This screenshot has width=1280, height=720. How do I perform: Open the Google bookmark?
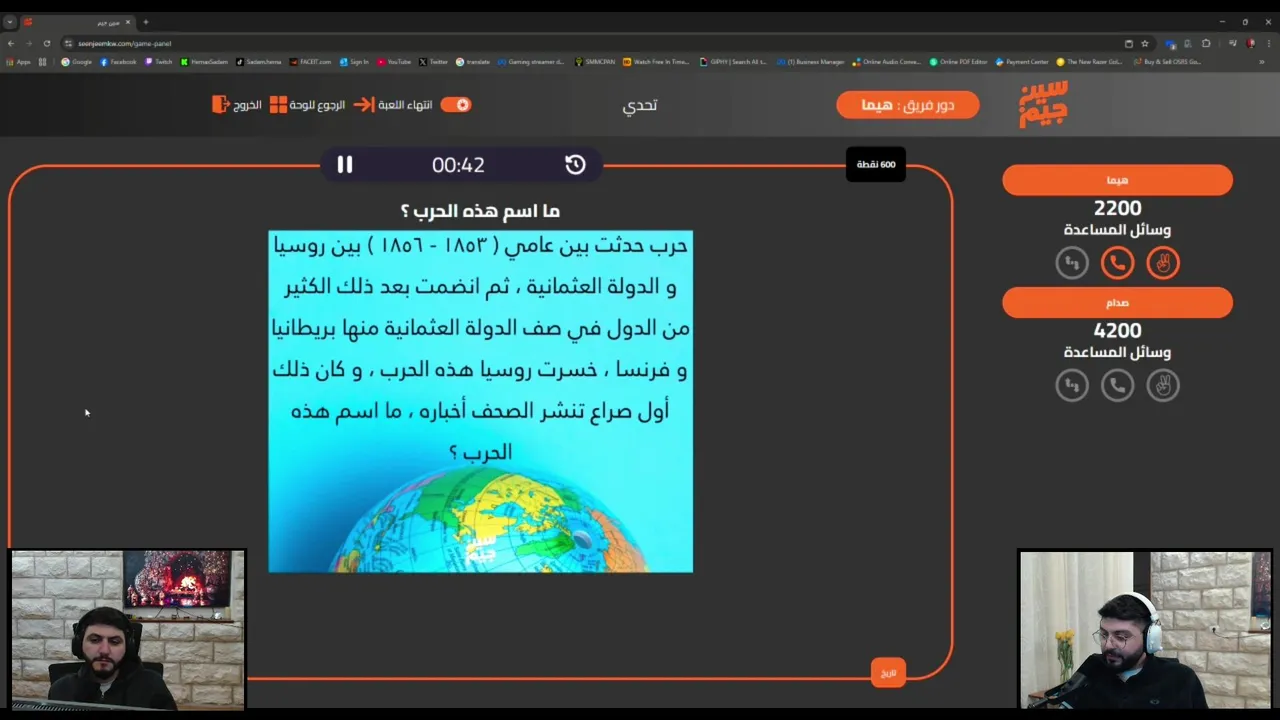pyautogui.click(x=77, y=62)
